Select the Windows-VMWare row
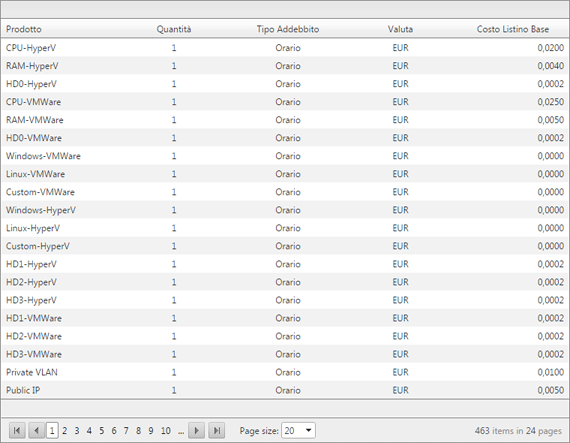 [x=285, y=156]
